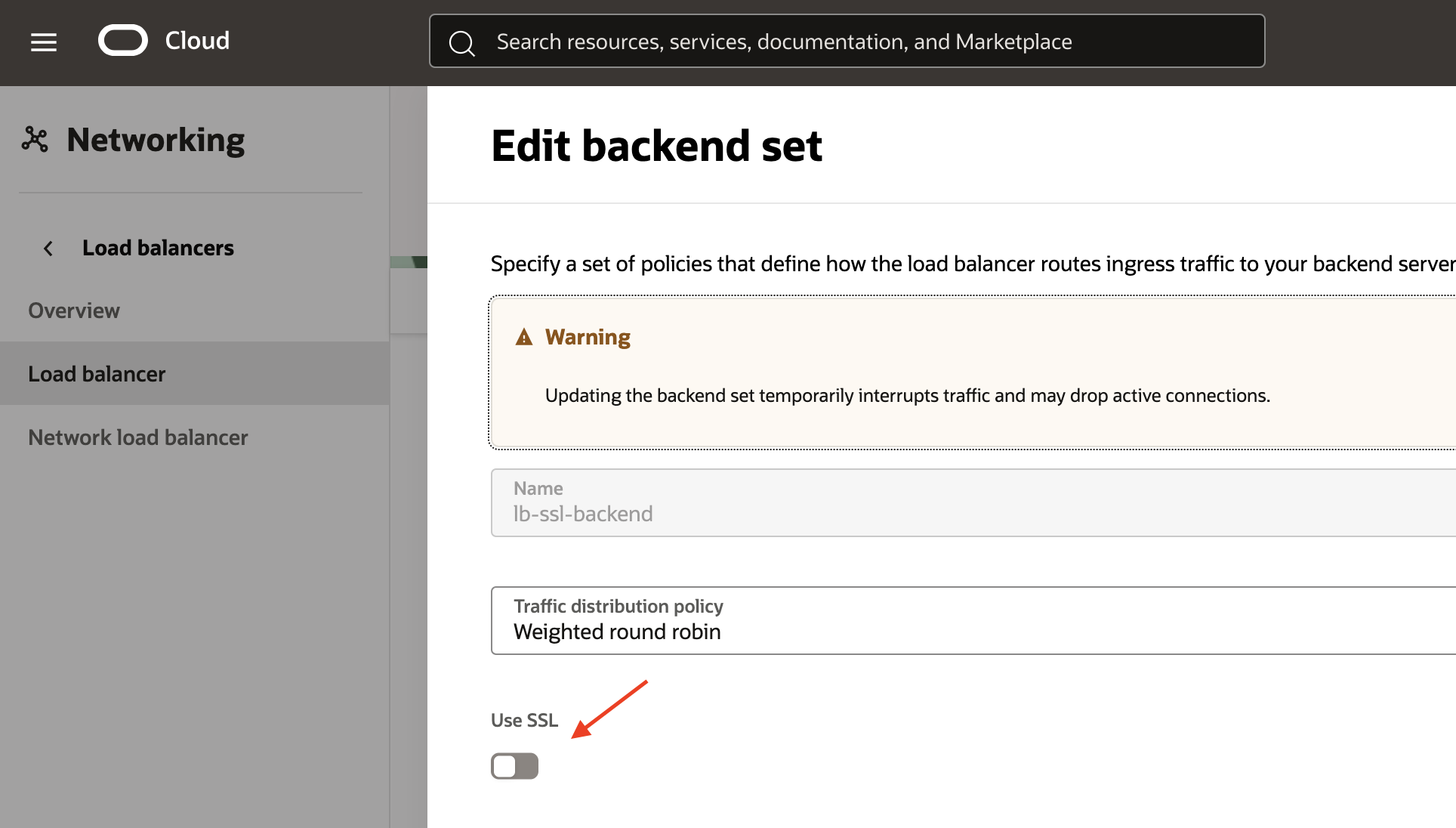Viewport: 1456px width, 828px height.
Task: Select Network load balancer in the sidebar
Action: 137,437
